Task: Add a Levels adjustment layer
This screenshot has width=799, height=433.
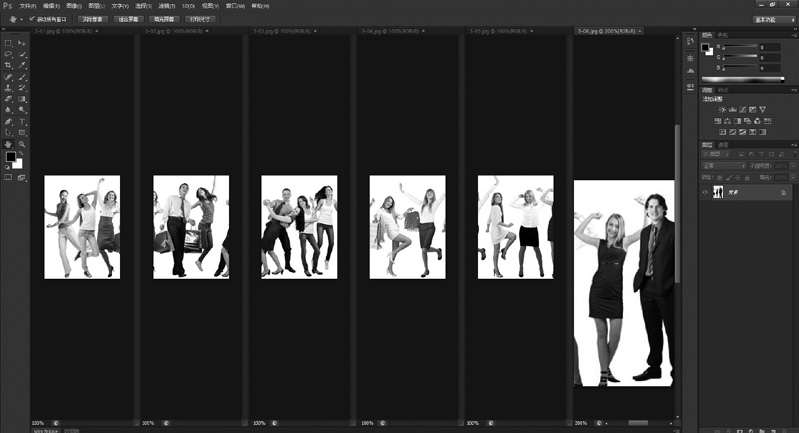Action: click(x=733, y=110)
